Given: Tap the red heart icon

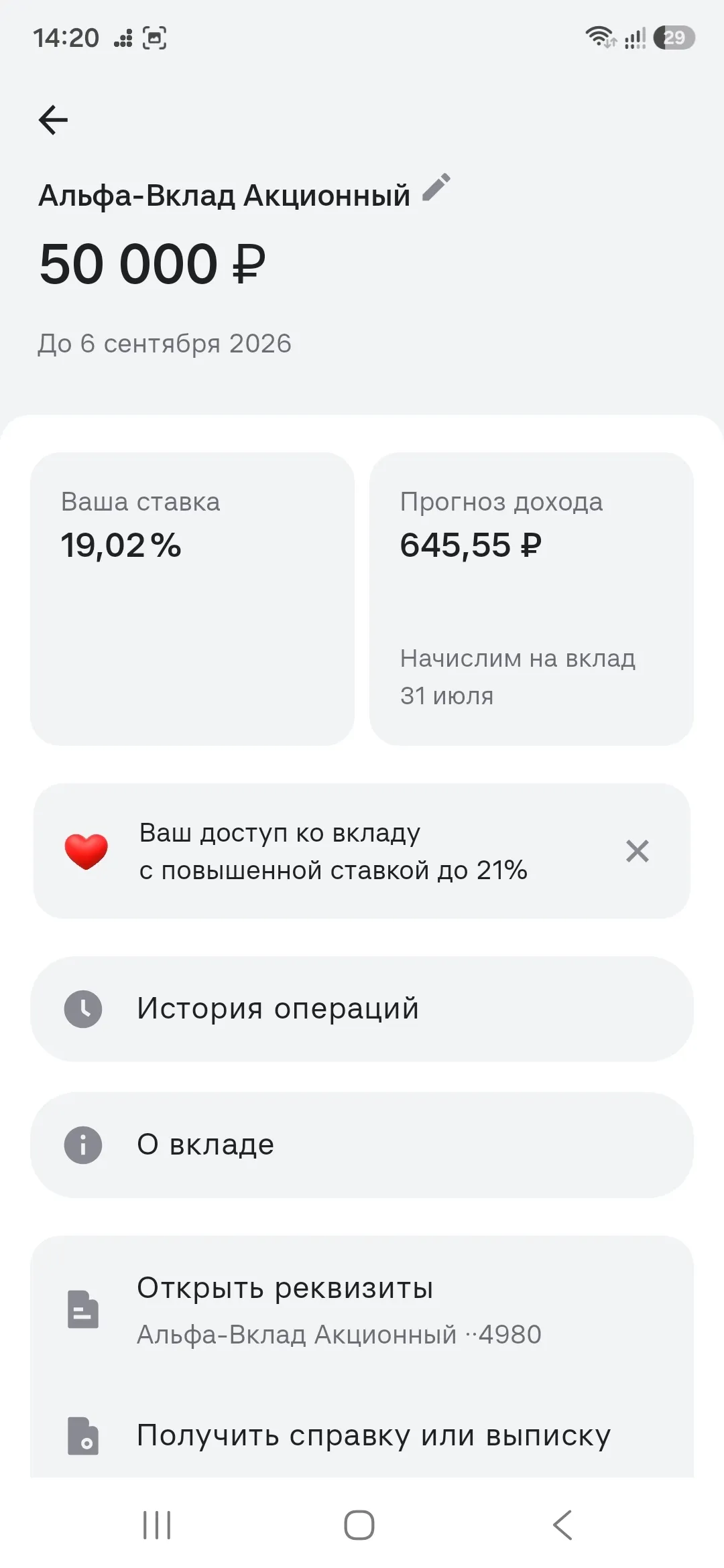Looking at the screenshot, I should [86, 851].
